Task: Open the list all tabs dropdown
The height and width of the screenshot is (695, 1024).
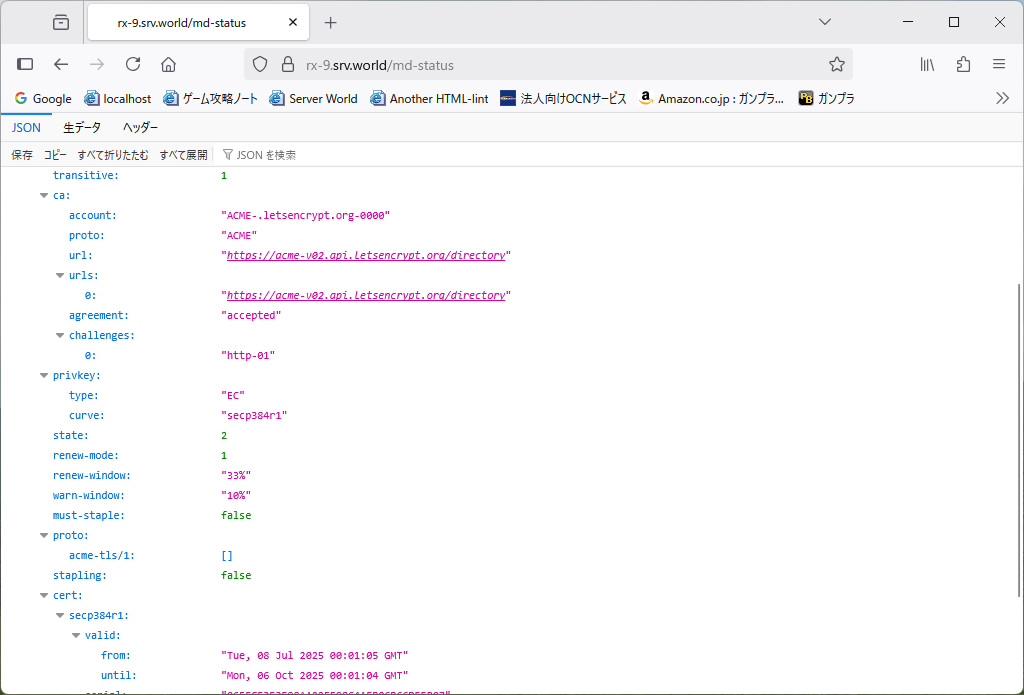Action: 825,22
